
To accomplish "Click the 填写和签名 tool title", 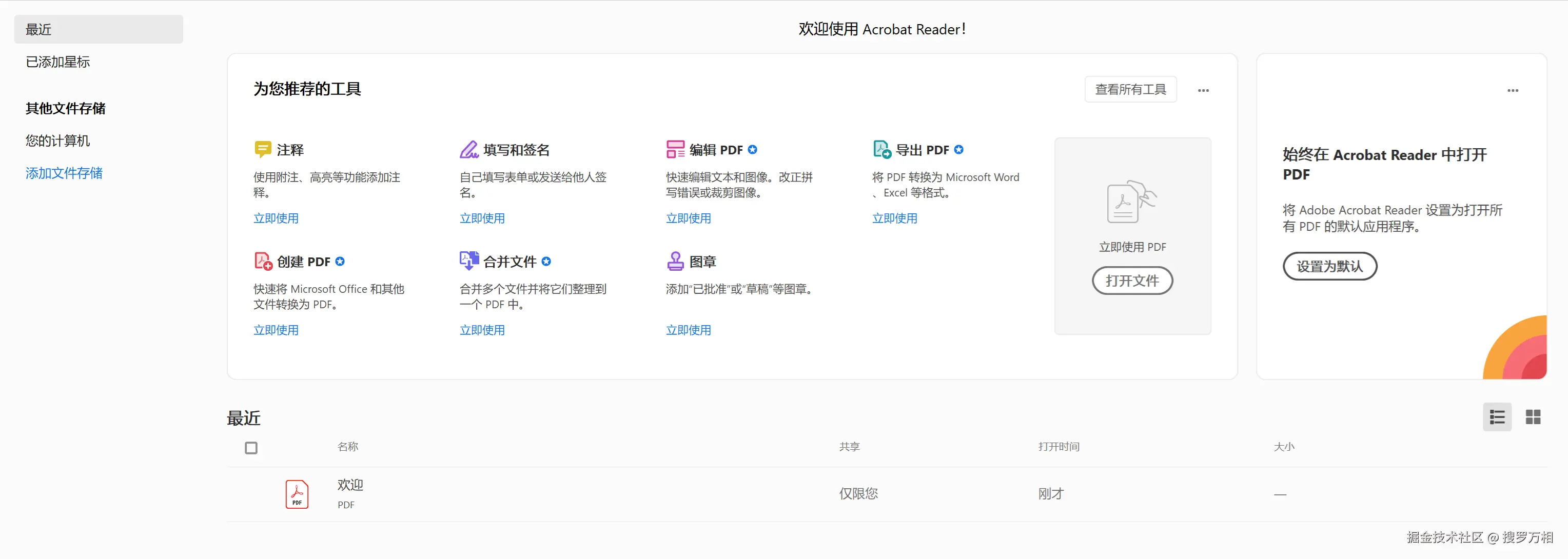I will 516,150.
